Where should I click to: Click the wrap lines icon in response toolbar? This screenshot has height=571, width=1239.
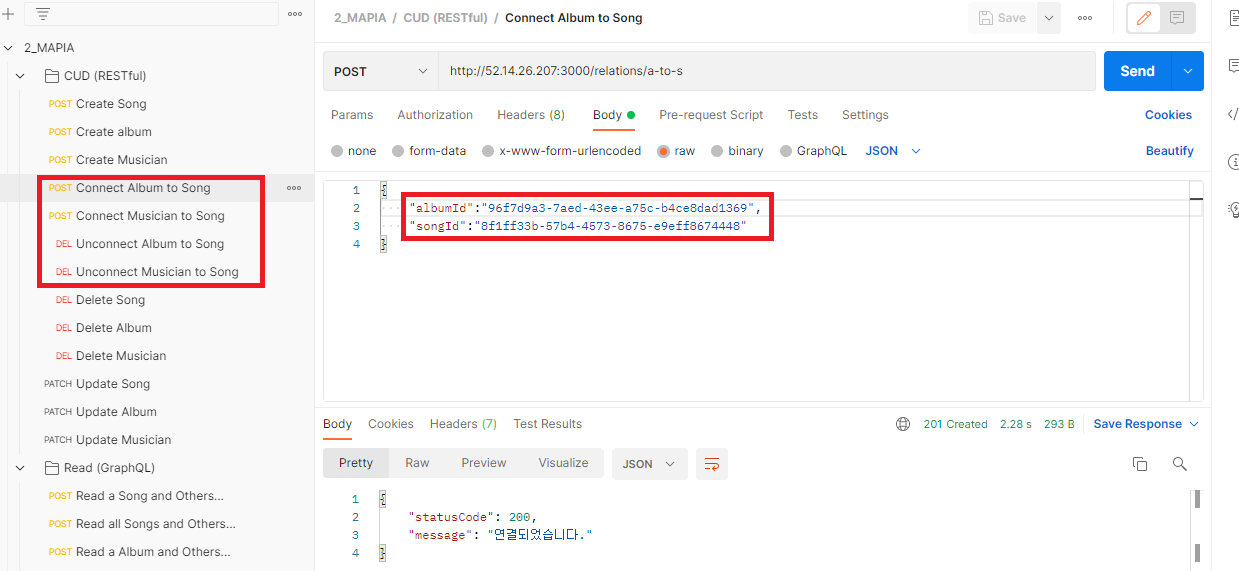point(712,464)
